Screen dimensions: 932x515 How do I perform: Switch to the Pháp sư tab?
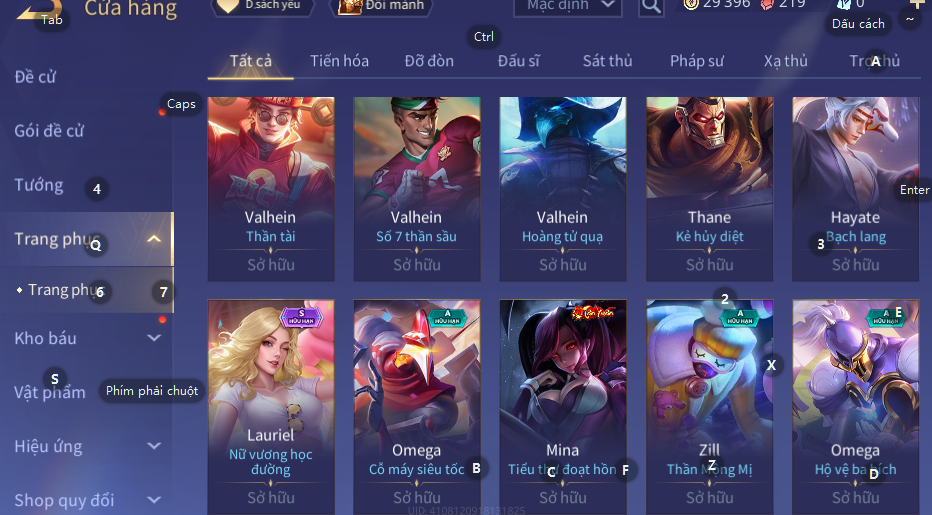click(697, 61)
